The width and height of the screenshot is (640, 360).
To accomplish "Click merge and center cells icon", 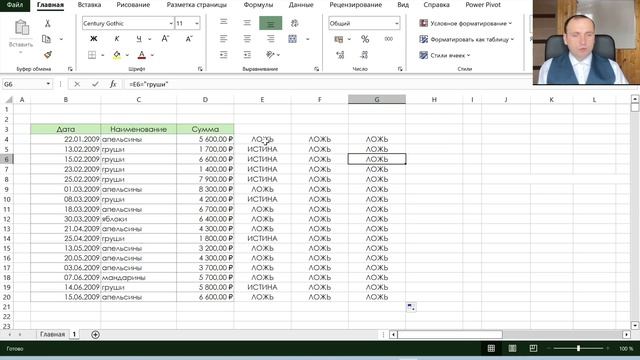I will point(292,39).
